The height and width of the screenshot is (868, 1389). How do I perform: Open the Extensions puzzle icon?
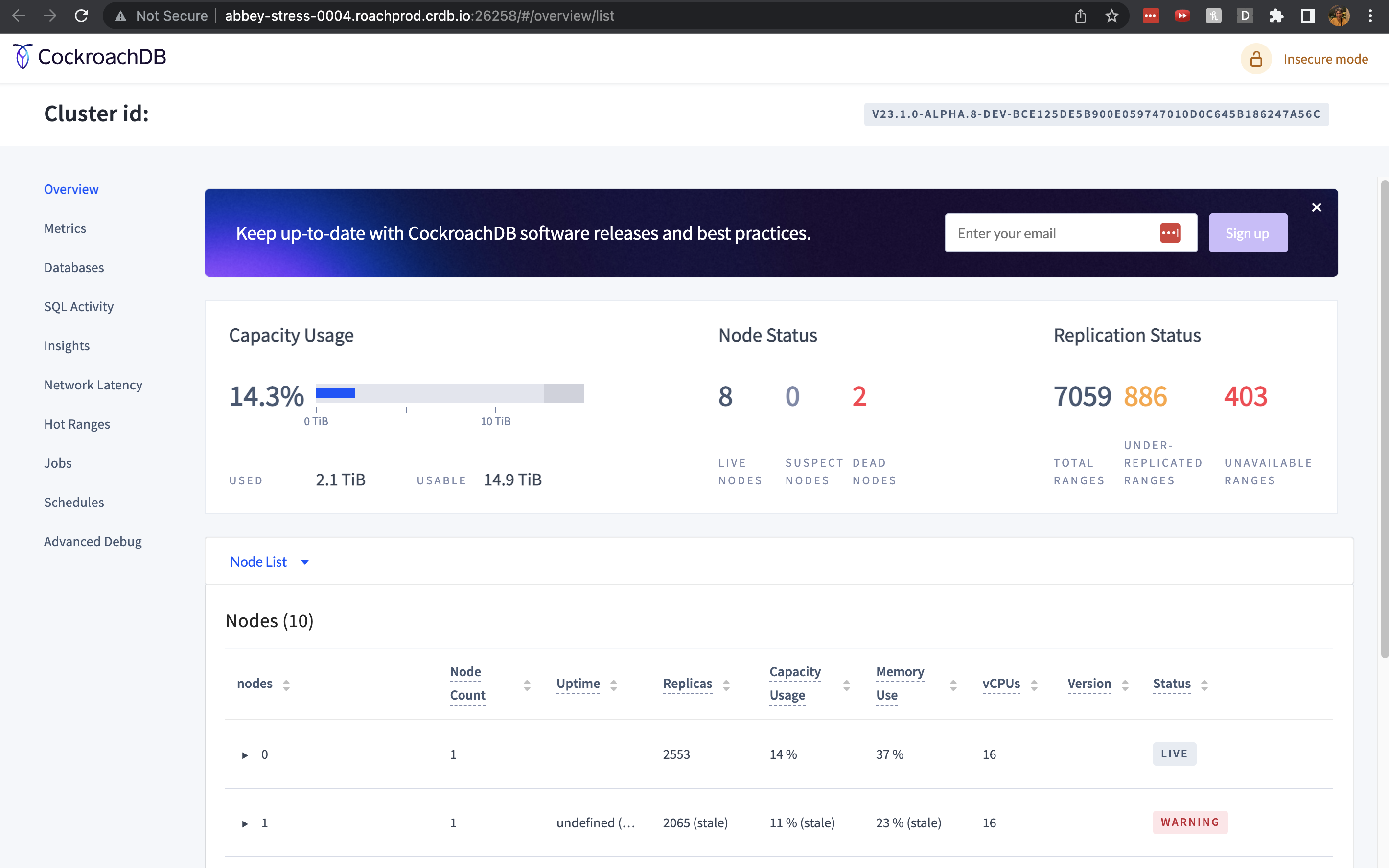1276,16
